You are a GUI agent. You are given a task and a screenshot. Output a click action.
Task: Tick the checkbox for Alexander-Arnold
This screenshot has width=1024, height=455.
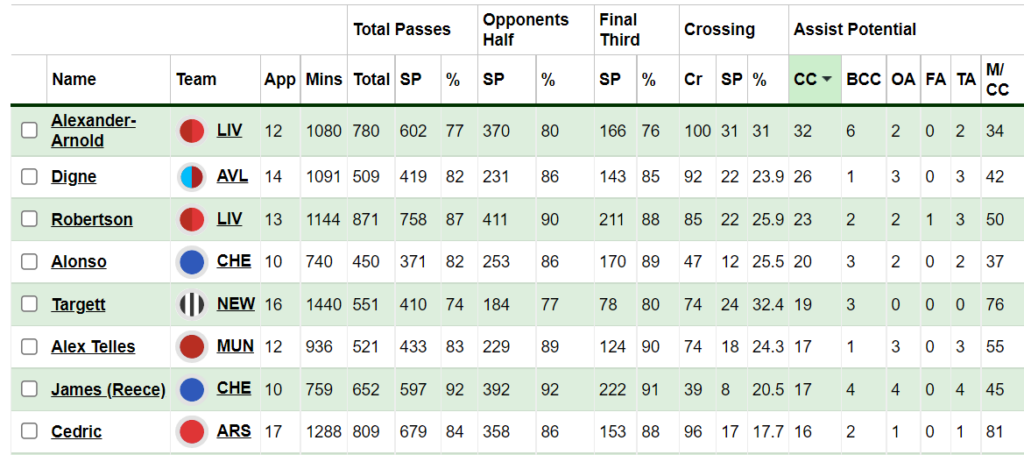(29, 131)
